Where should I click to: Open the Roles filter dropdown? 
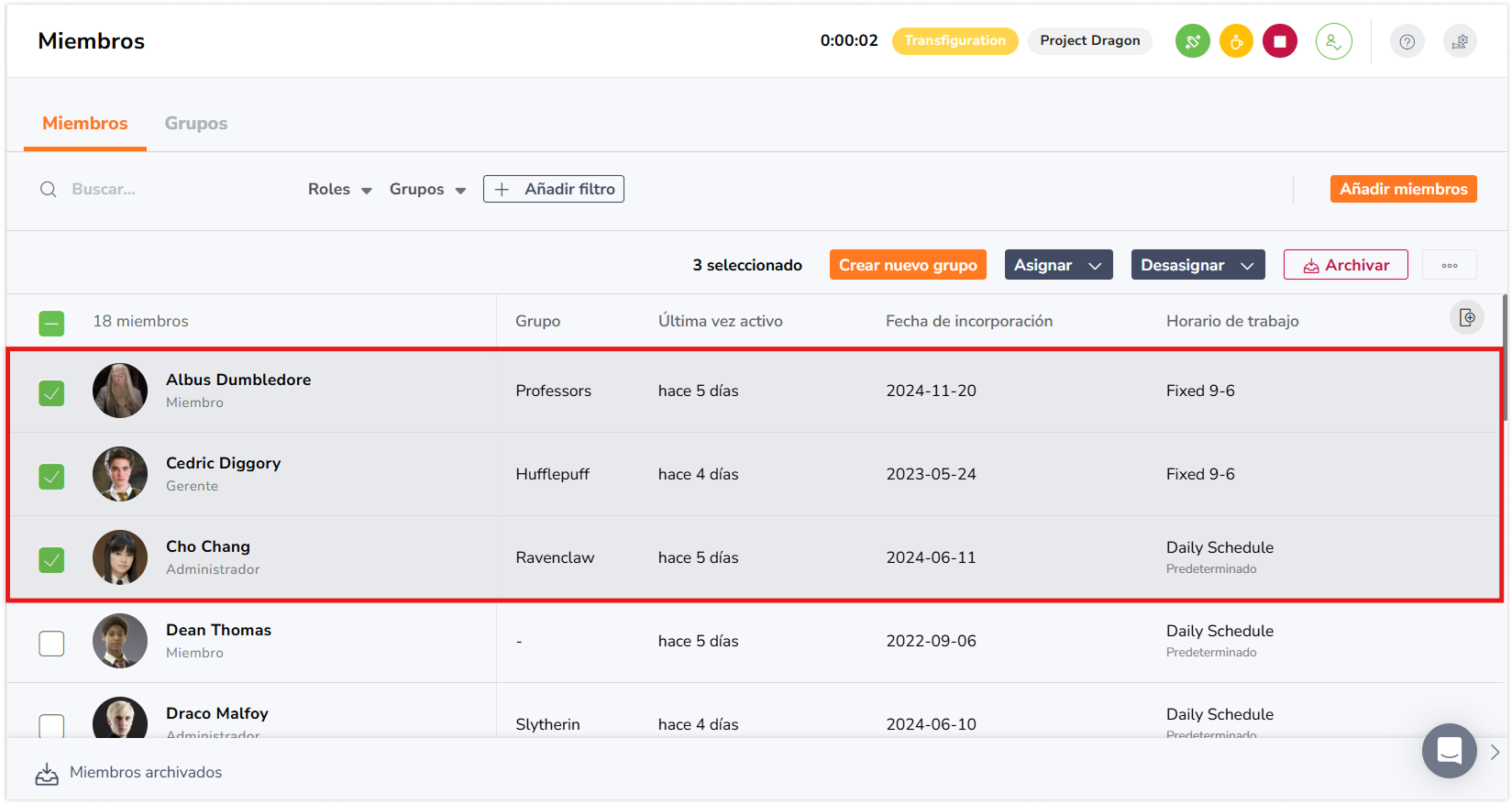point(340,189)
